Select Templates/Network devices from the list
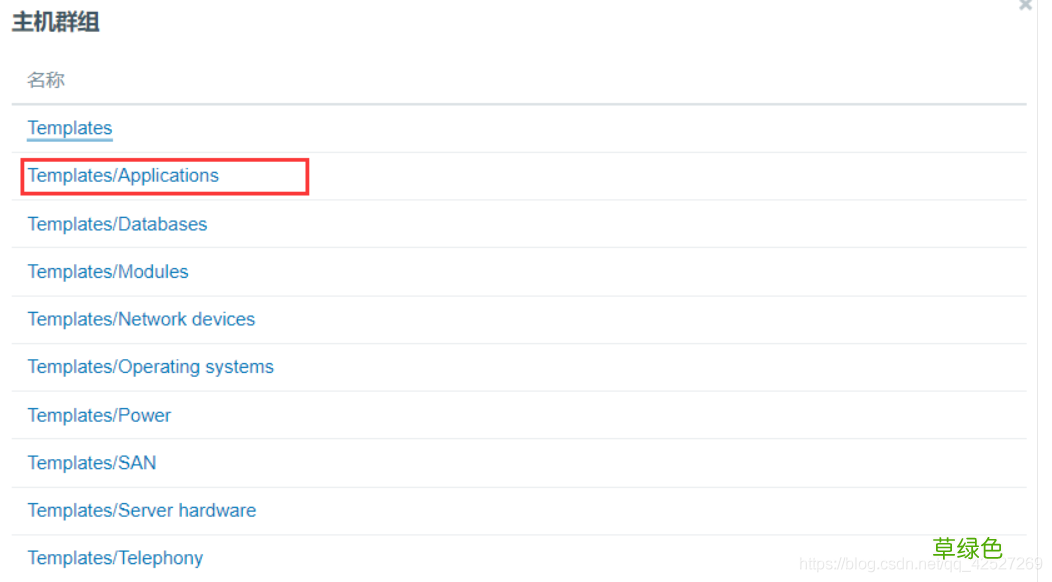The width and height of the screenshot is (1052, 582). (x=141, y=320)
